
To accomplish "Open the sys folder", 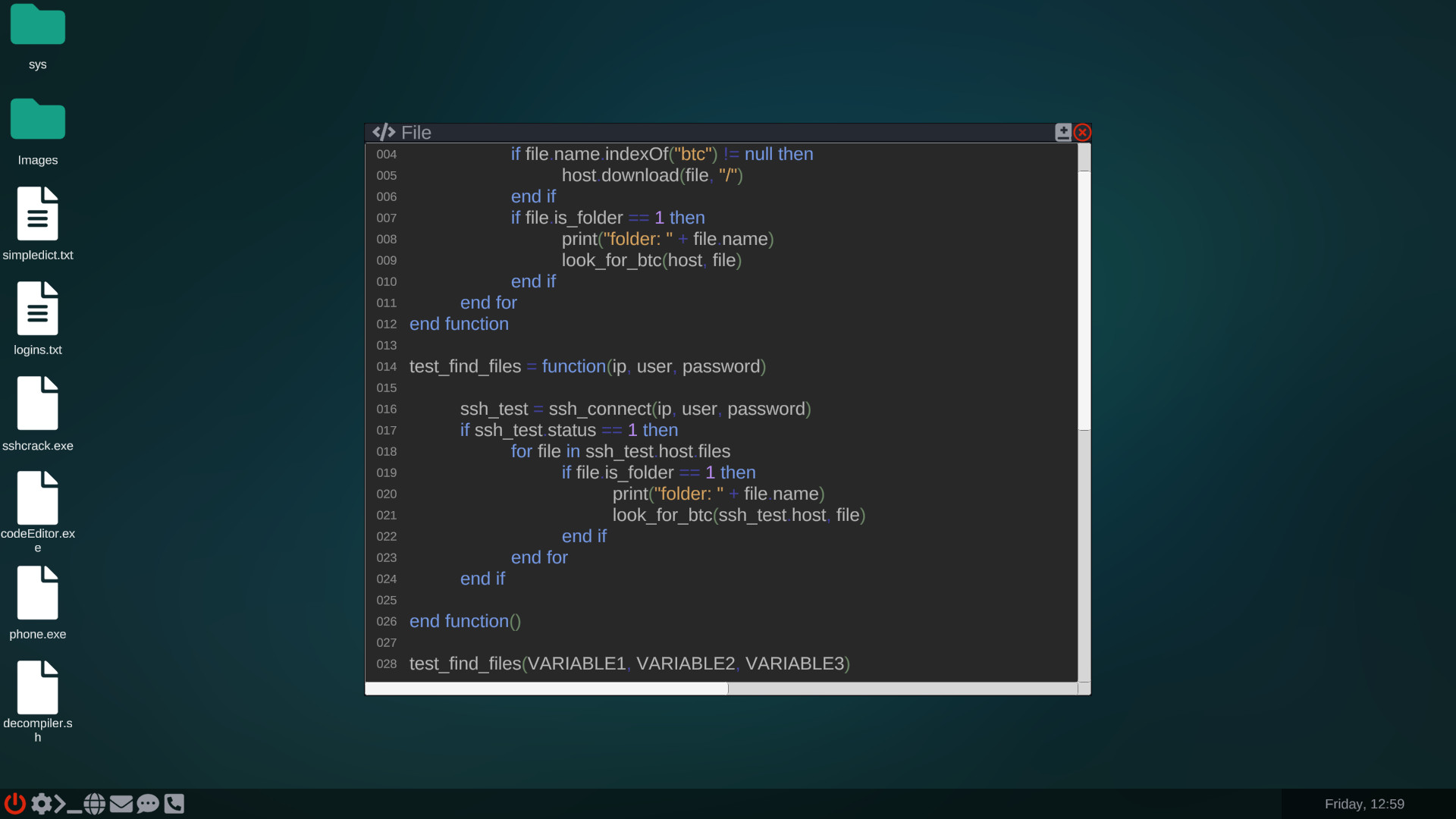I will coord(37,25).
